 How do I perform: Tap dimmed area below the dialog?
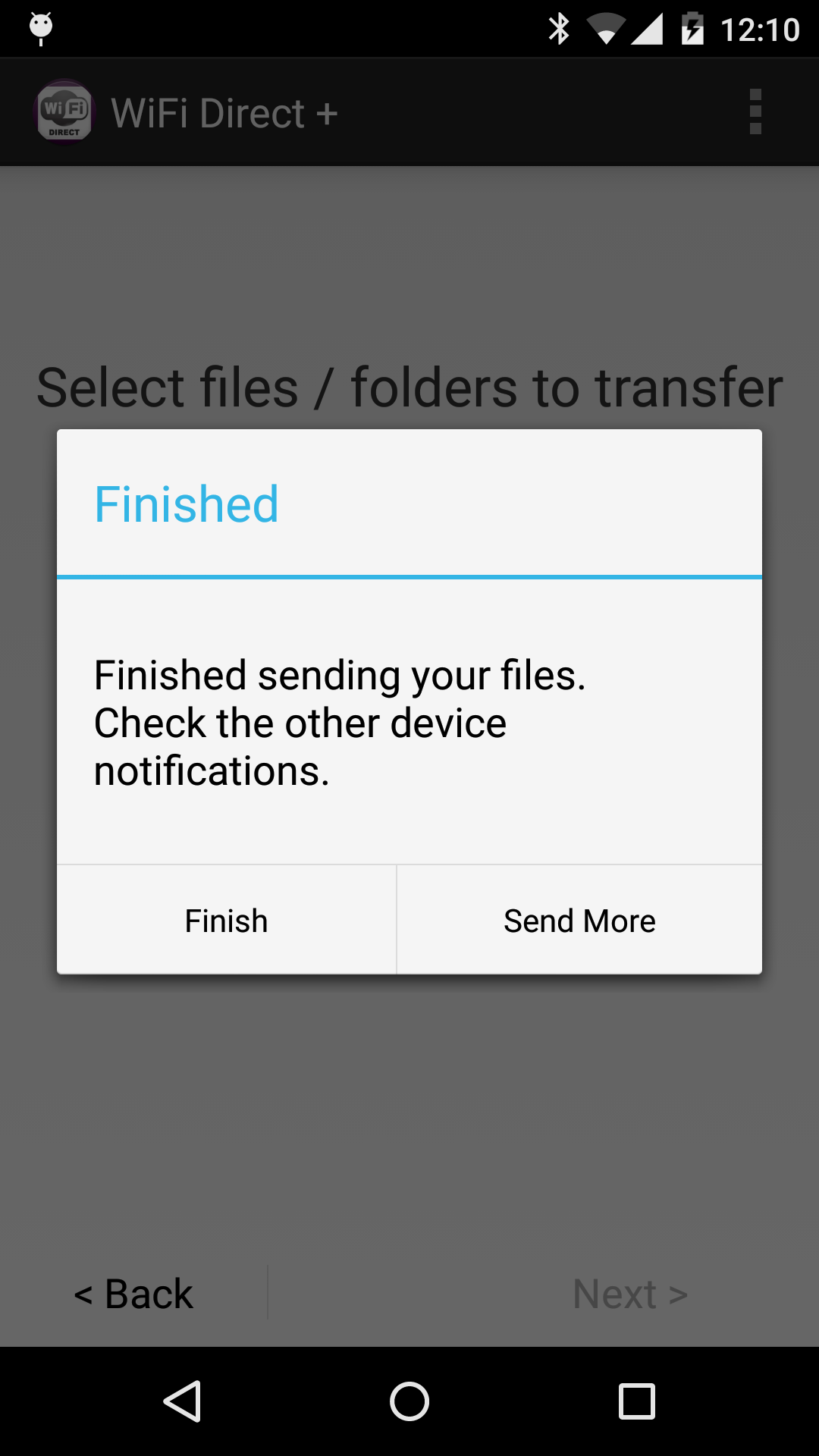[x=409, y=1115]
